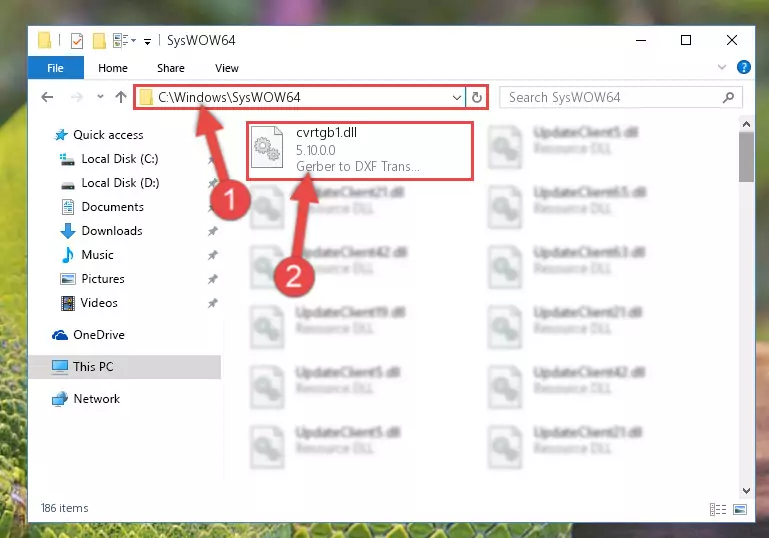
Task: Click the Quick access star icon
Action: tap(61, 135)
